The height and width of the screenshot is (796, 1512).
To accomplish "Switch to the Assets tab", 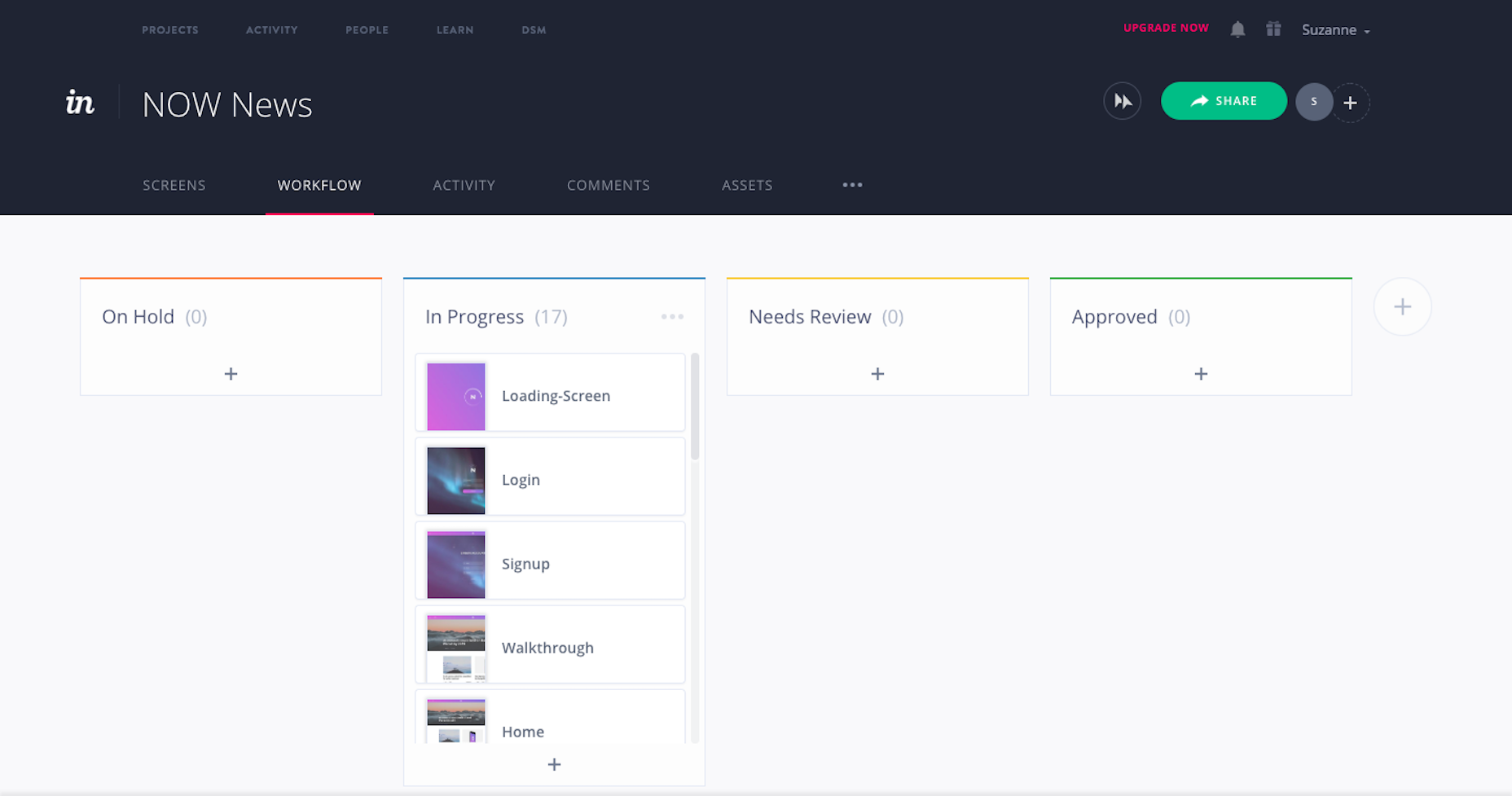I will pos(747,185).
